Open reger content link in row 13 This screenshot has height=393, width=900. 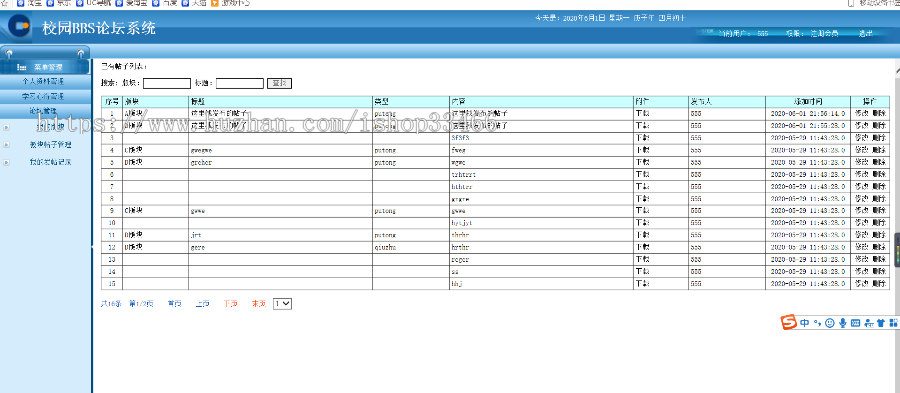460,259
